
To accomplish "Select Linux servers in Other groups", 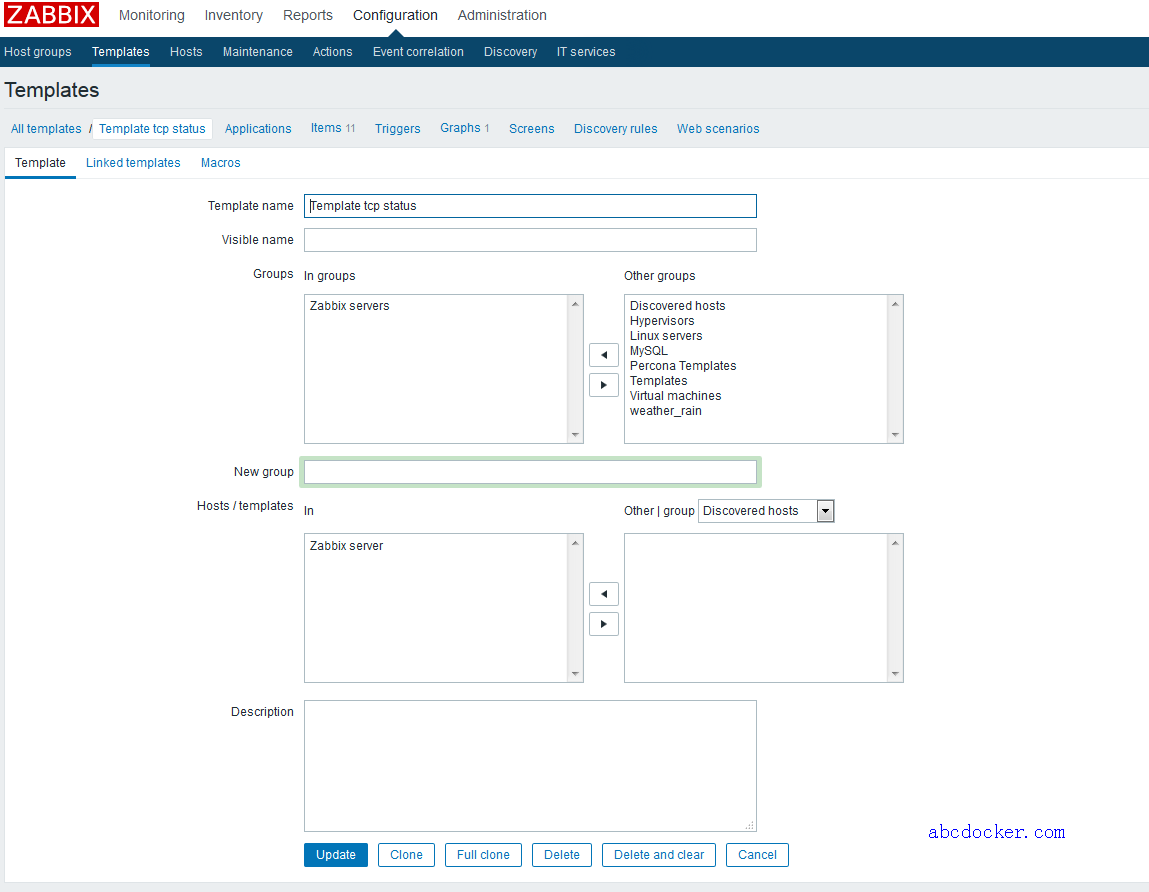I will [666, 336].
